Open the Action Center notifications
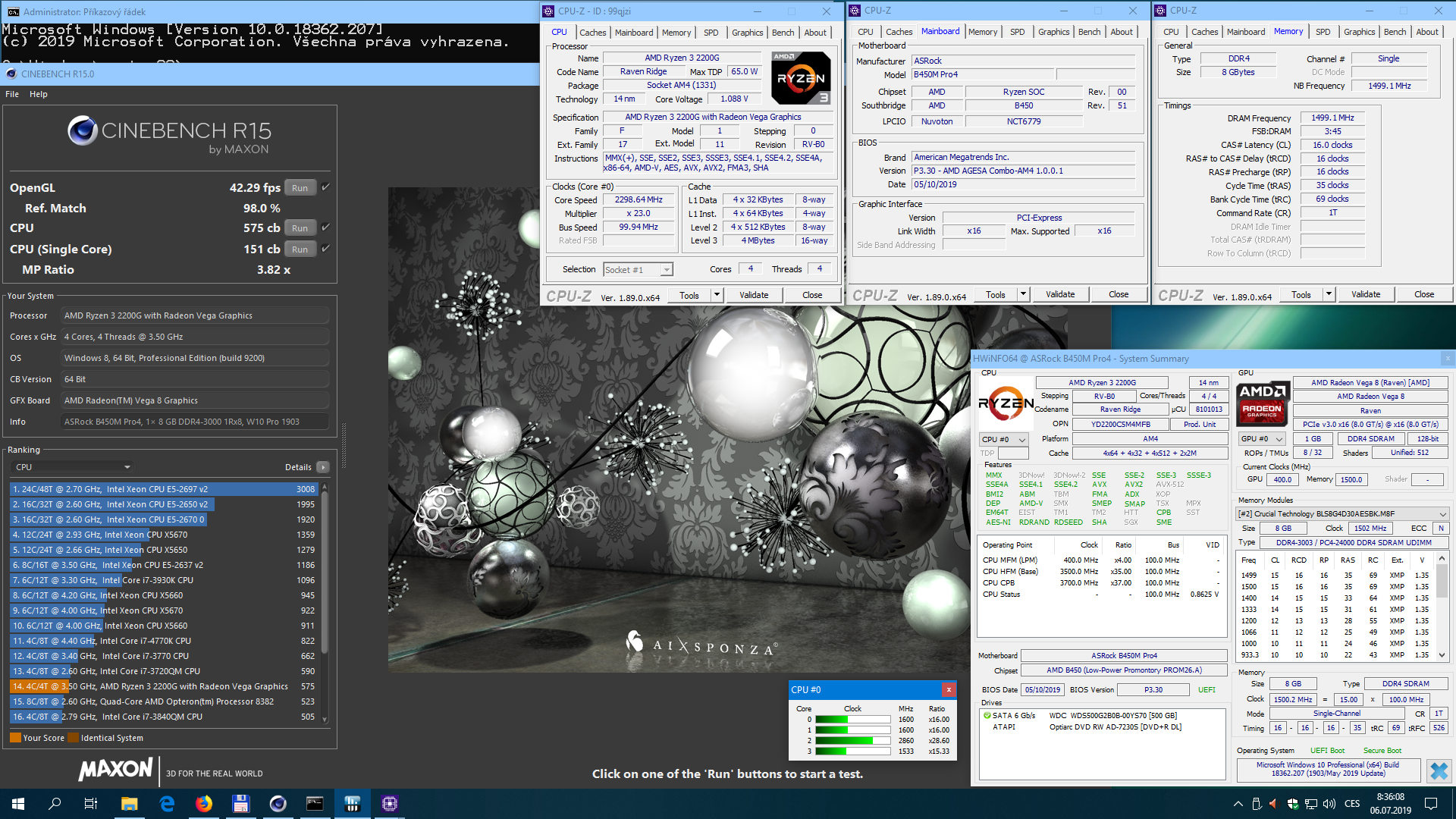Image resolution: width=1456 pixels, height=819 pixels. [1431, 804]
